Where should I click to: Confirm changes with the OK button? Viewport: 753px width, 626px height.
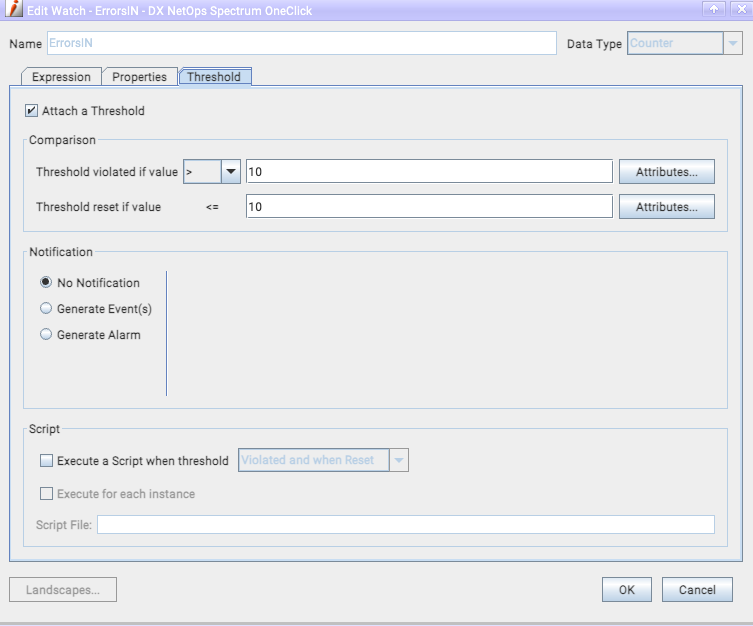coord(627,590)
